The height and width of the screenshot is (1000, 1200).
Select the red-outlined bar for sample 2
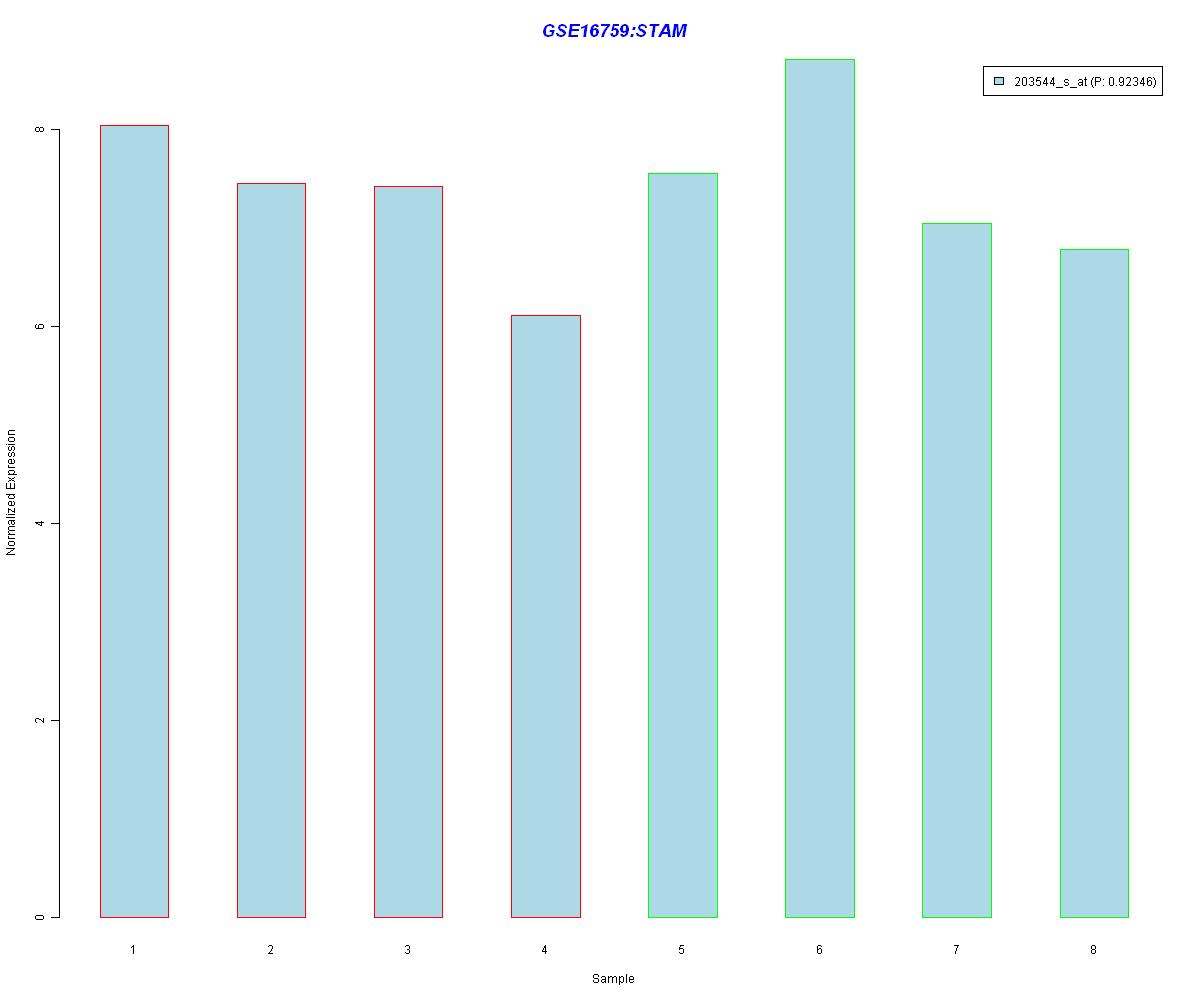click(x=271, y=550)
